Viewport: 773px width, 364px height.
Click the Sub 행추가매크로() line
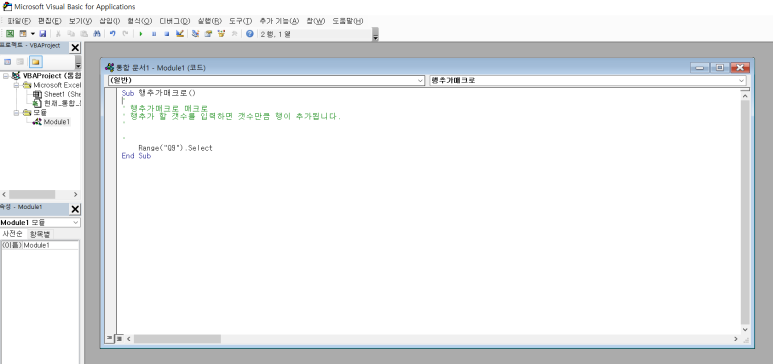click(159, 93)
